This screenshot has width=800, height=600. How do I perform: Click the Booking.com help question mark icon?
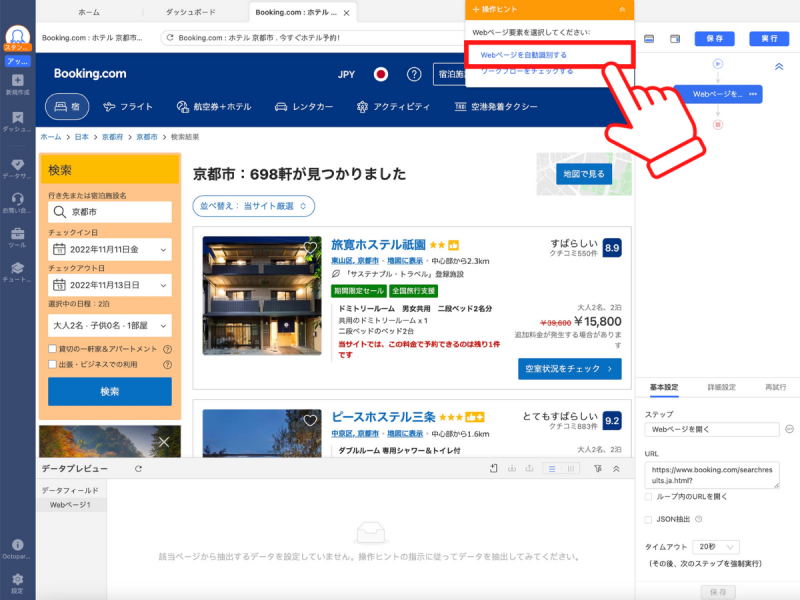pyautogui.click(x=414, y=74)
